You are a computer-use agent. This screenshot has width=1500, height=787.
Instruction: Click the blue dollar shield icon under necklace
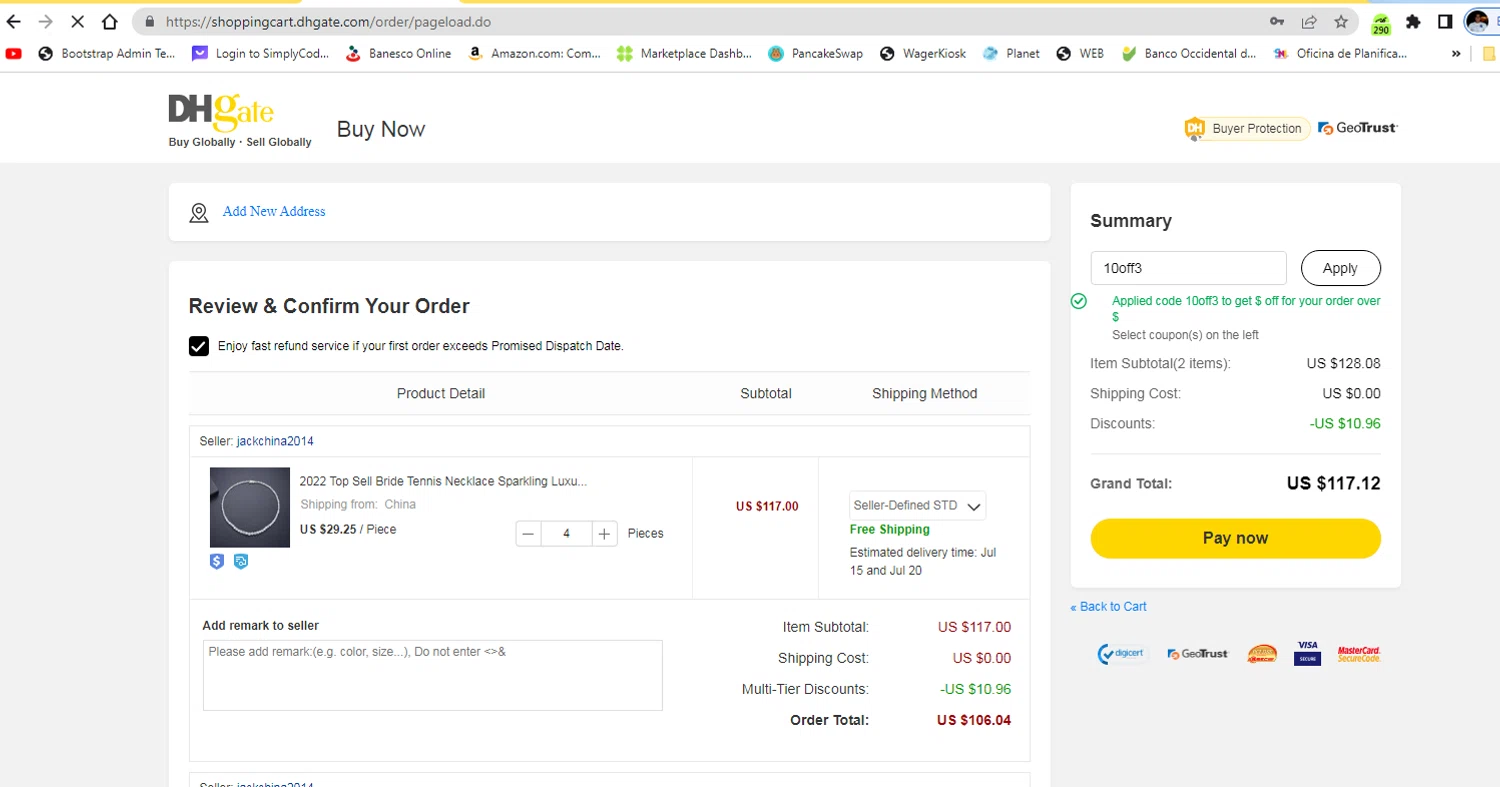[x=217, y=562]
